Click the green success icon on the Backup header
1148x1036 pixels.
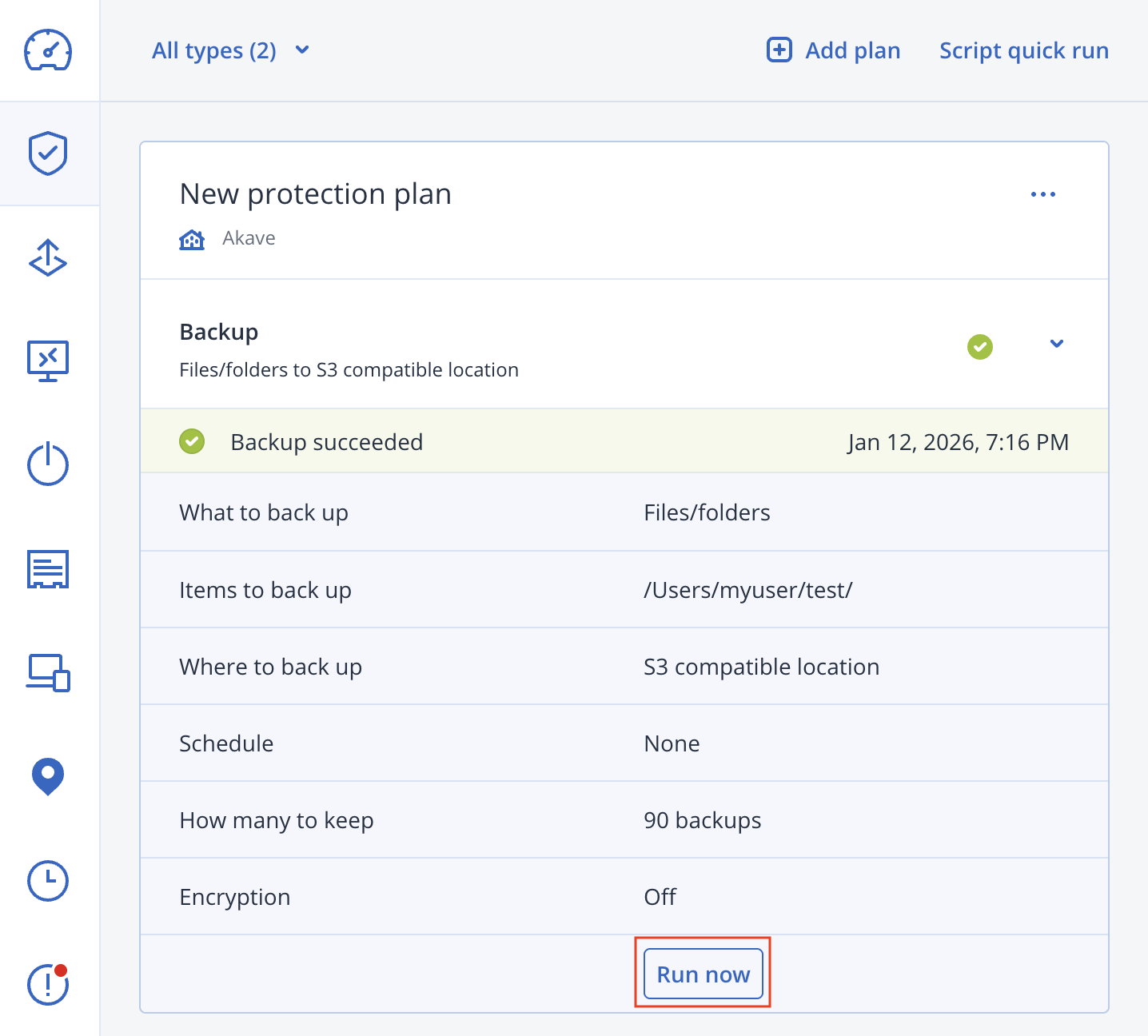click(x=979, y=346)
